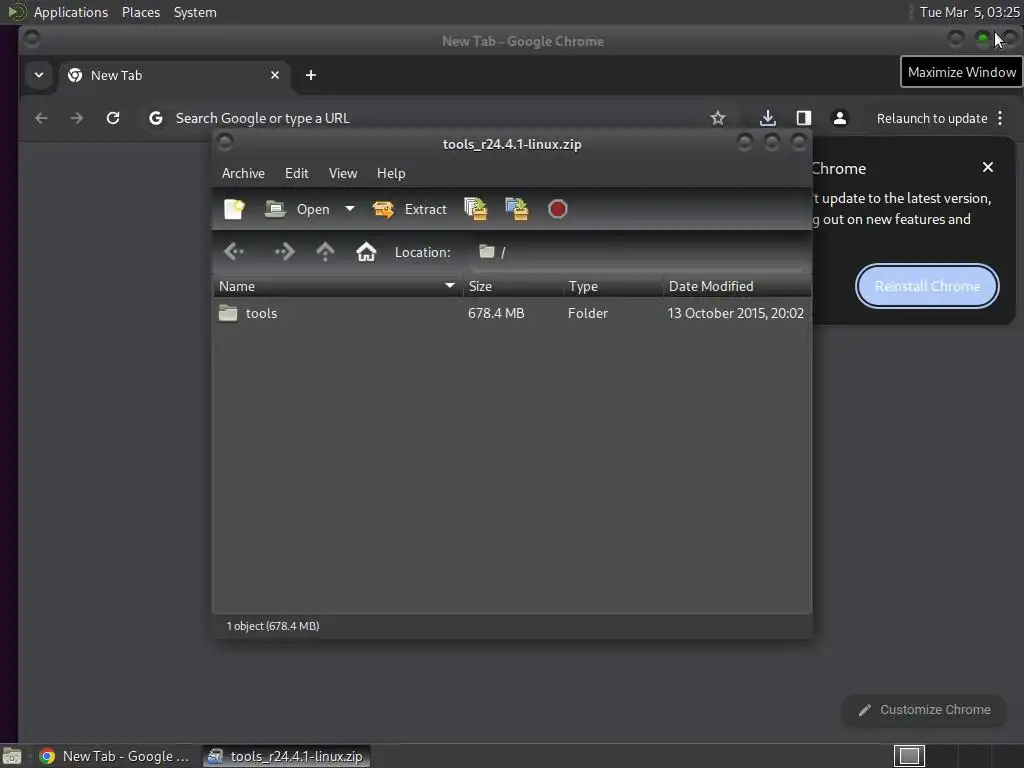The height and width of the screenshot is (768, 1024).
Task: Click the Open archive button
Action: (x=298, y=209)
